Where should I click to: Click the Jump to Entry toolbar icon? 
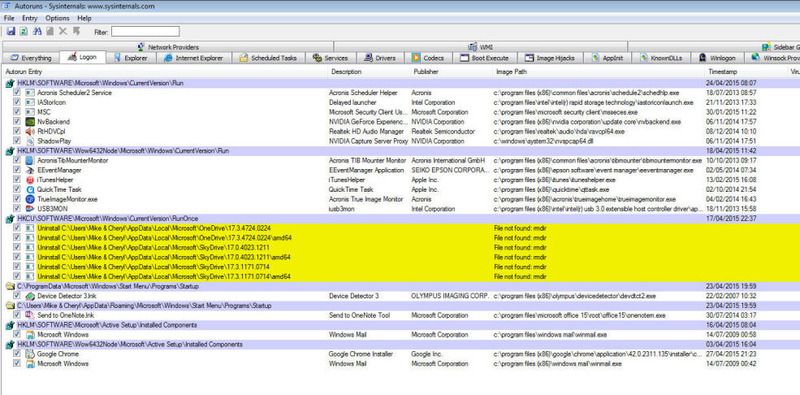76,32
